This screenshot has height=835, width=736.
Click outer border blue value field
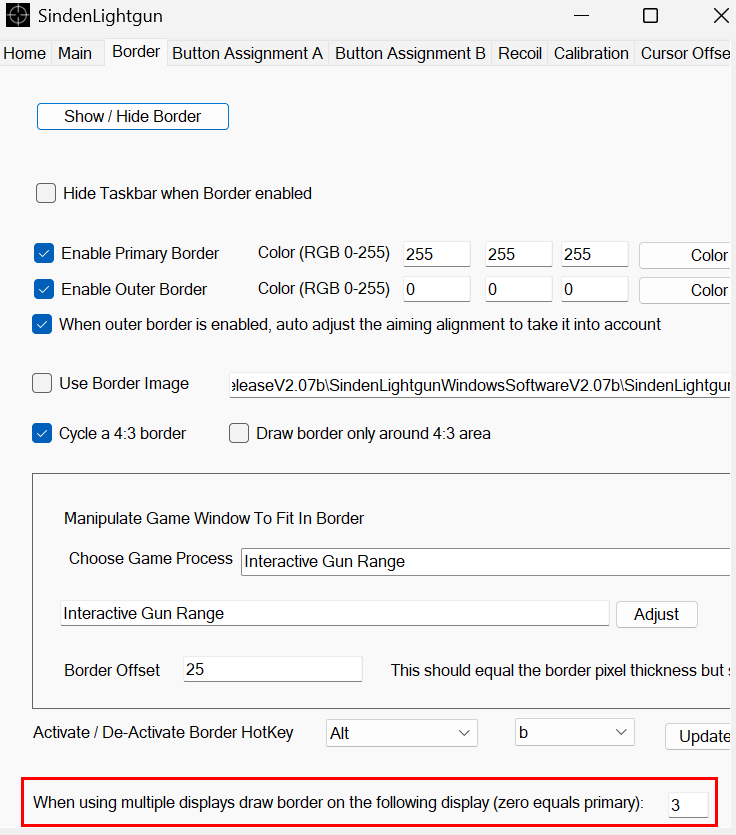pos(594,289)
